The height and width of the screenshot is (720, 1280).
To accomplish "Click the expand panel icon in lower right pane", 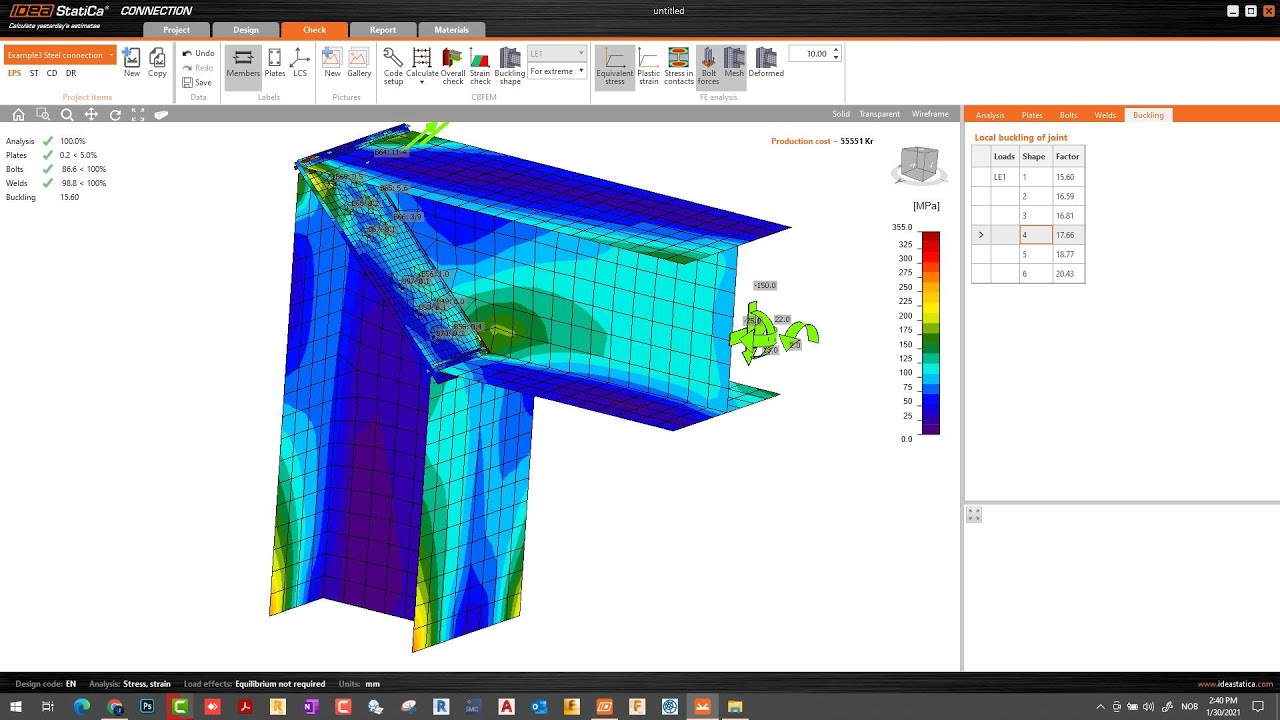I will click(x=974, y=514).
